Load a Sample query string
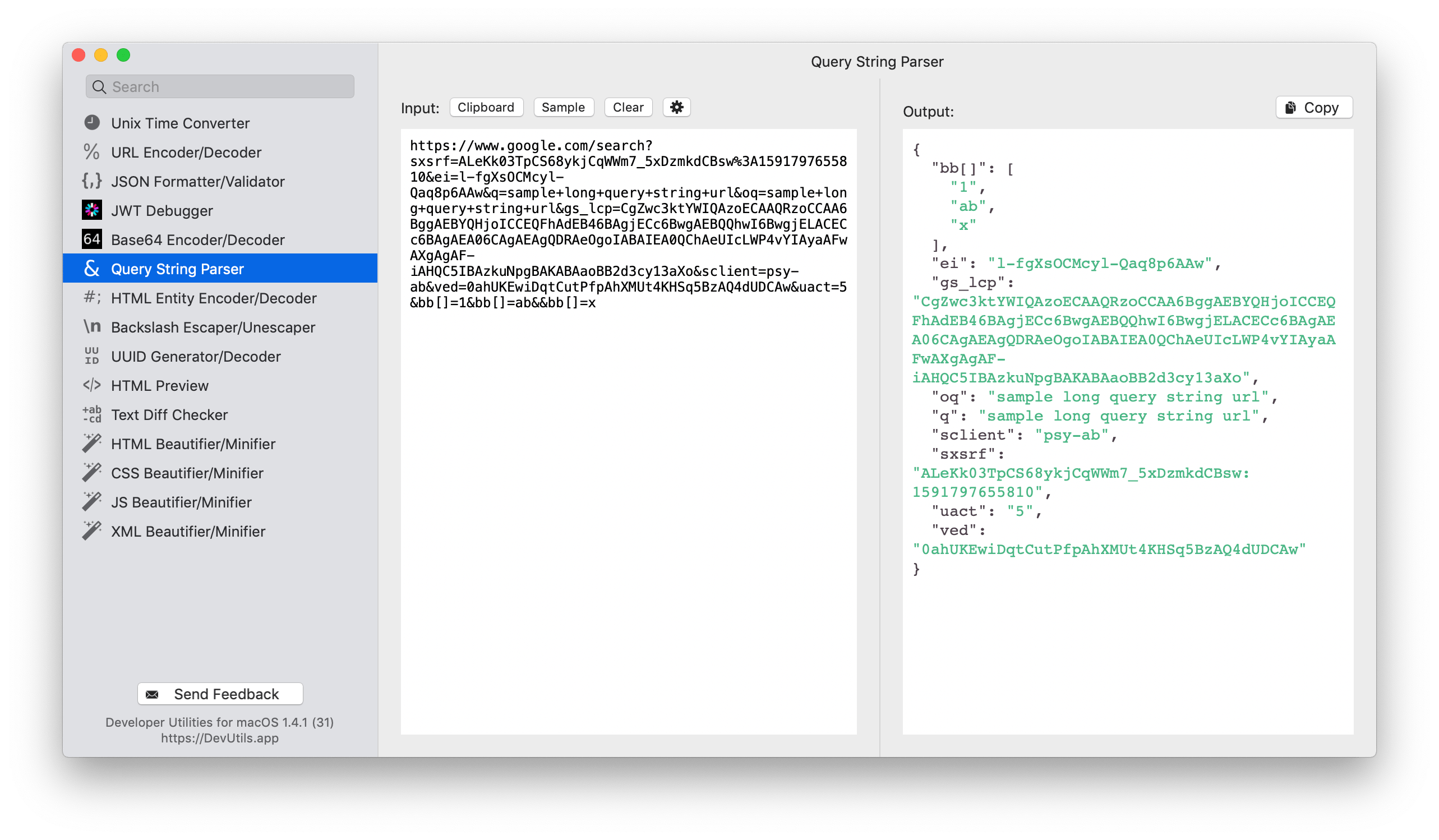Screen dimensions: 1439x840 pos(563,107)
